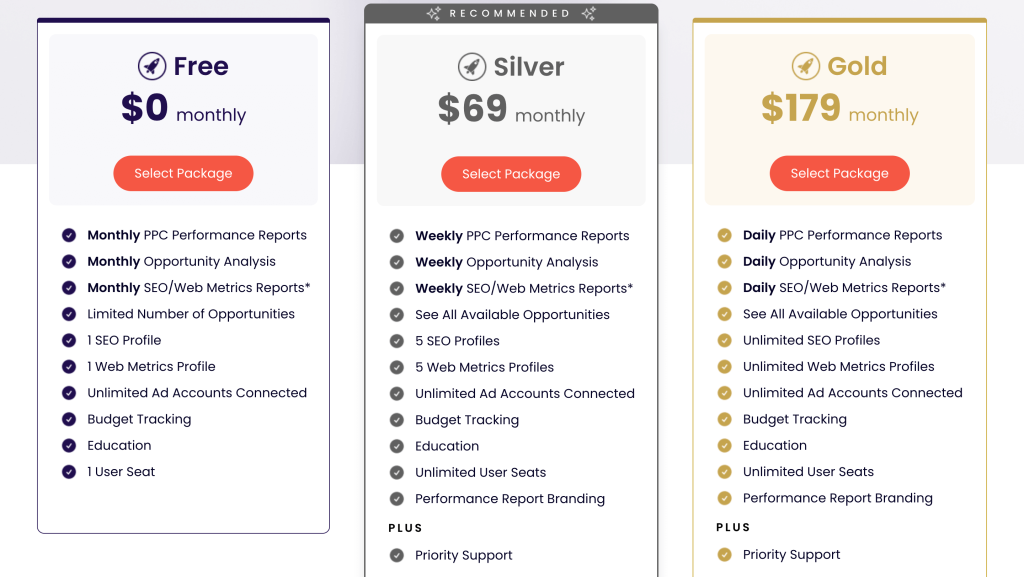Click the checkmark beside Weekly Opportunity Analysis
This screenshot has width=1024, height=577.
396,262
